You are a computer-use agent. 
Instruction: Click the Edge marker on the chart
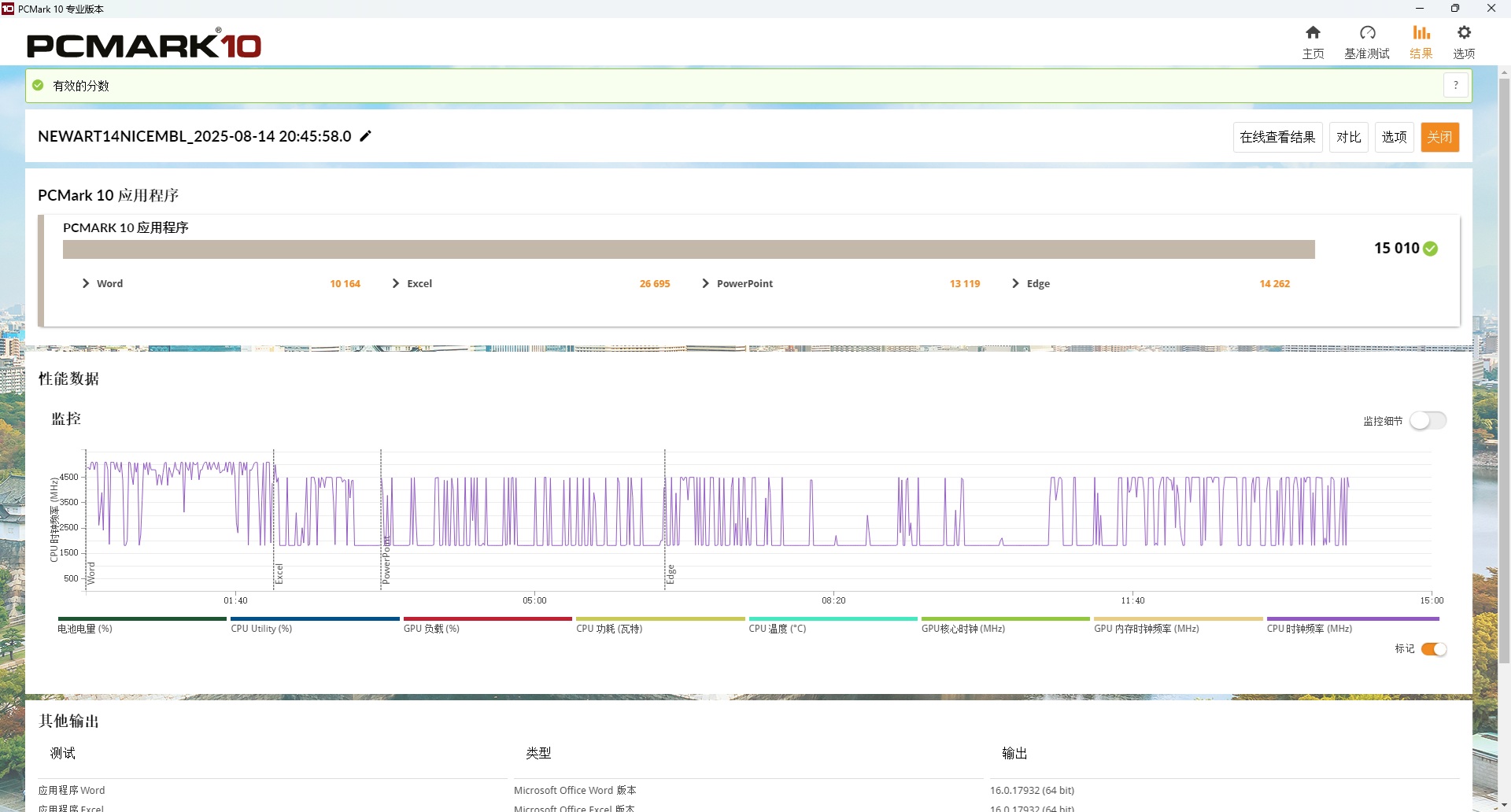(671, 574)
